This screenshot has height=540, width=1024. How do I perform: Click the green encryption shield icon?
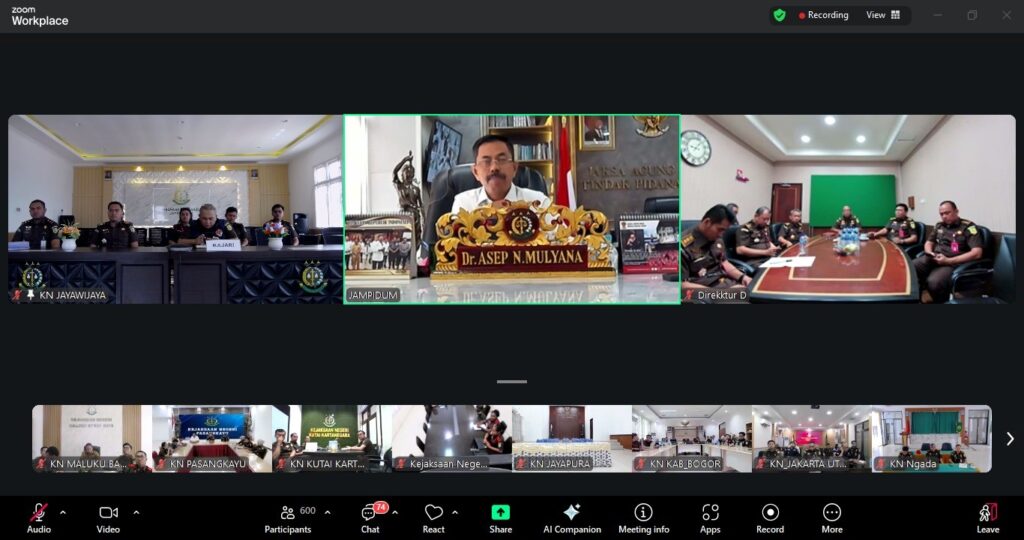[x=780, y=15]
